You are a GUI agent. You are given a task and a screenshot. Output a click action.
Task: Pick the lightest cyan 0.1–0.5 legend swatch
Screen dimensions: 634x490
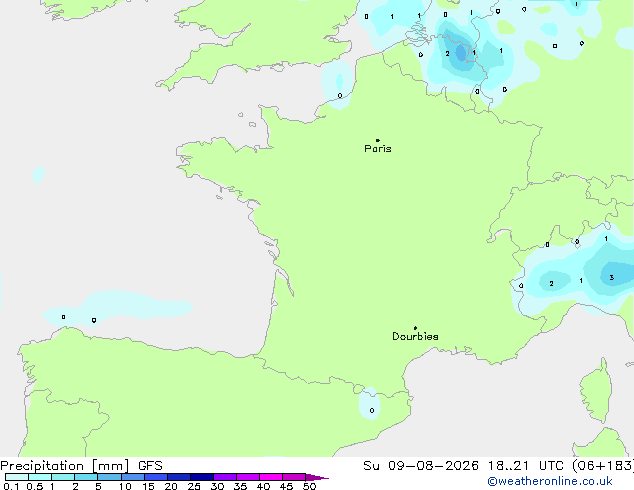(x=17, y=477)
